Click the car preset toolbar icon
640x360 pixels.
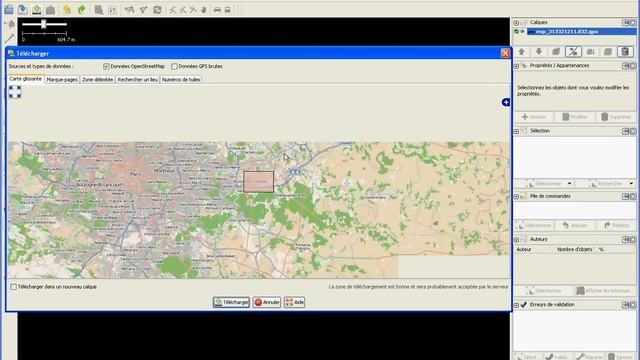pyautogui.click(x=217, y=9)
